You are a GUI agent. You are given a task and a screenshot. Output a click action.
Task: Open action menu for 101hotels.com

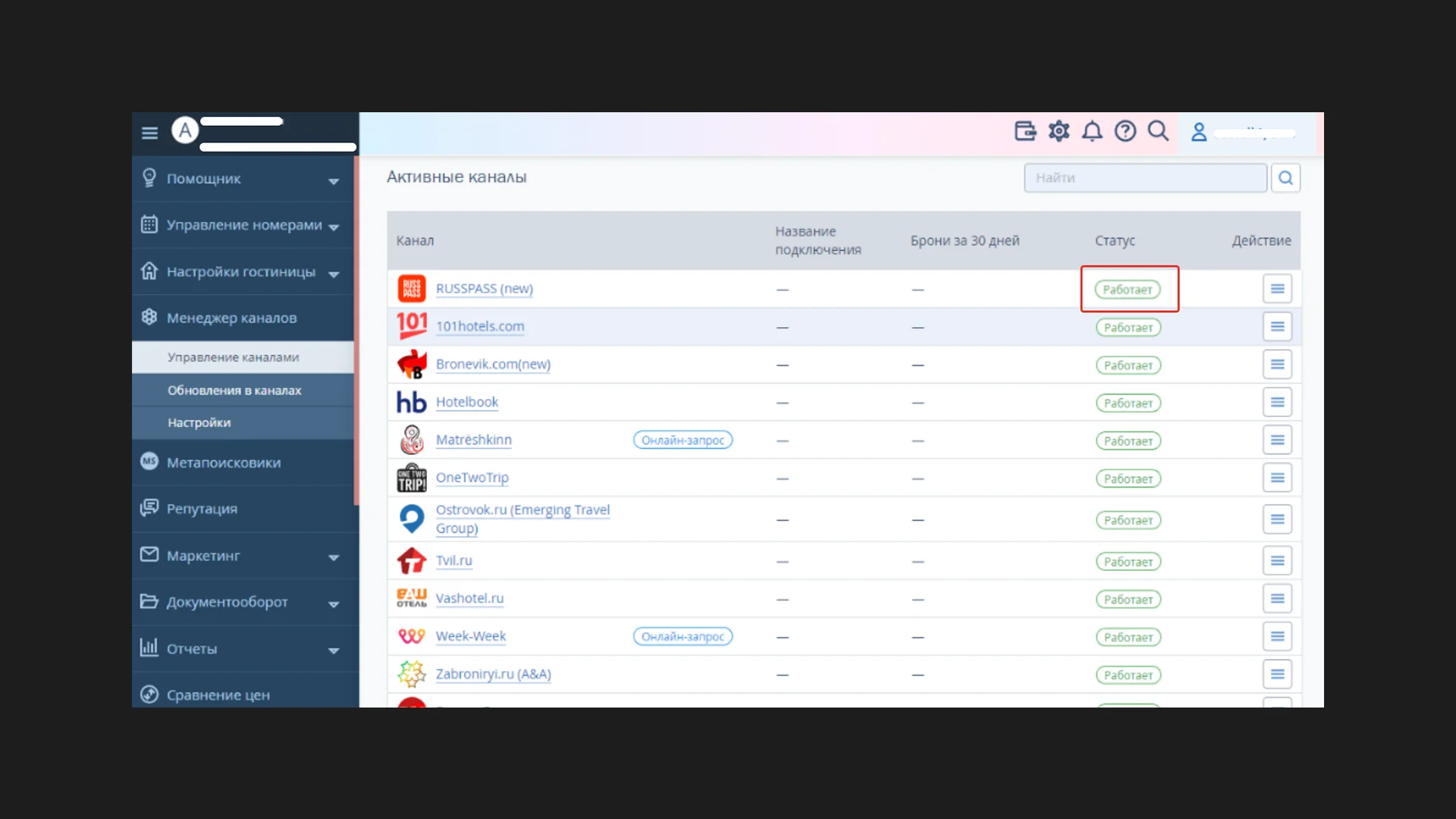pyautogui.click(x=1277, y=327)
